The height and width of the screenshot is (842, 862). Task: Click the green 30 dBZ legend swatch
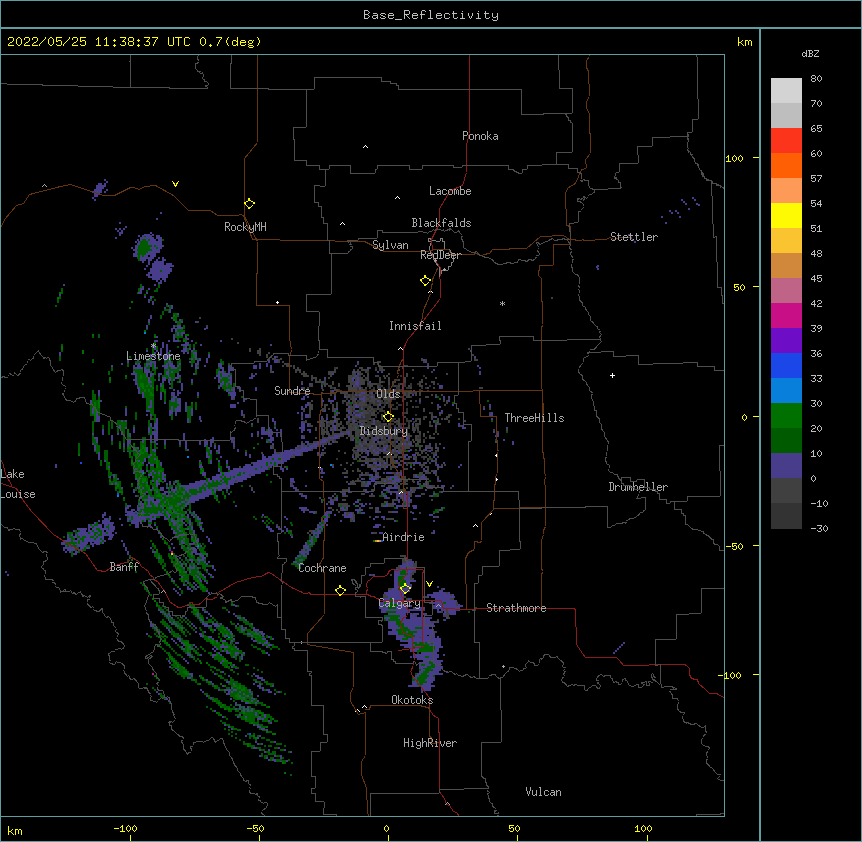click(786, 416)
